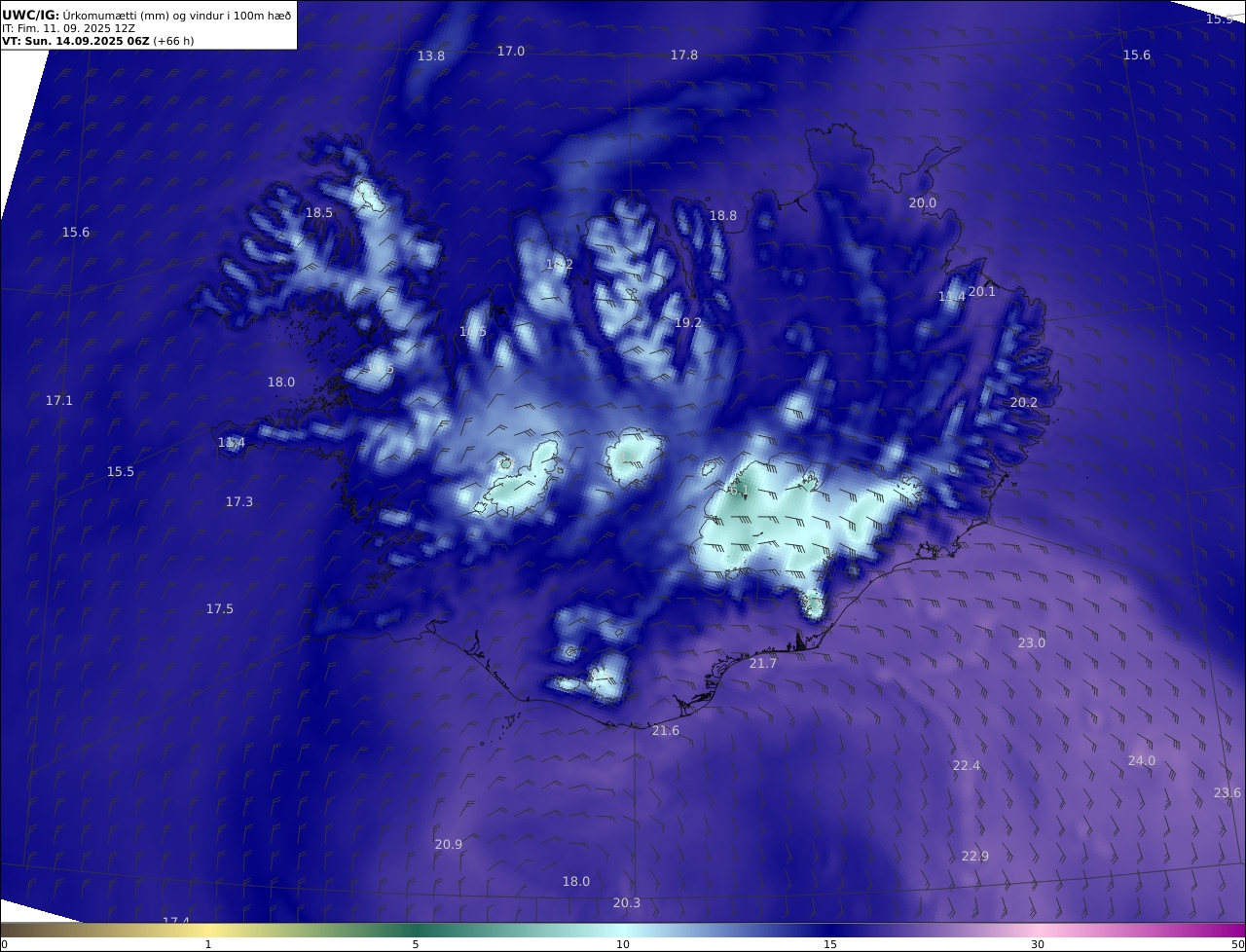This screenshot has width=1246, height=952.
Task: Click the 18.5 value over the Westfjords
Action: (319, 213)
